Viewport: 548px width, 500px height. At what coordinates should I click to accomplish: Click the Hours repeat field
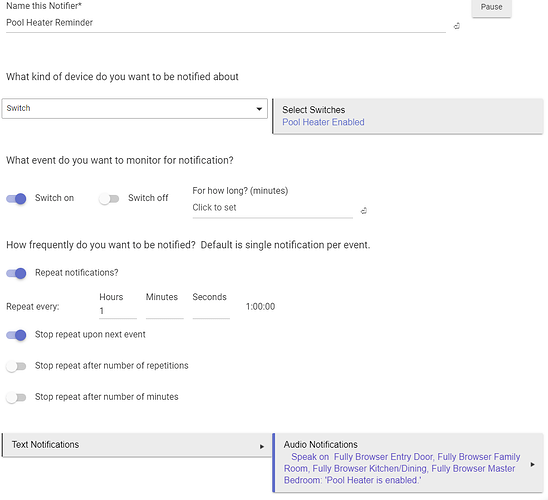pyautogui.click(x=118, y=311)
